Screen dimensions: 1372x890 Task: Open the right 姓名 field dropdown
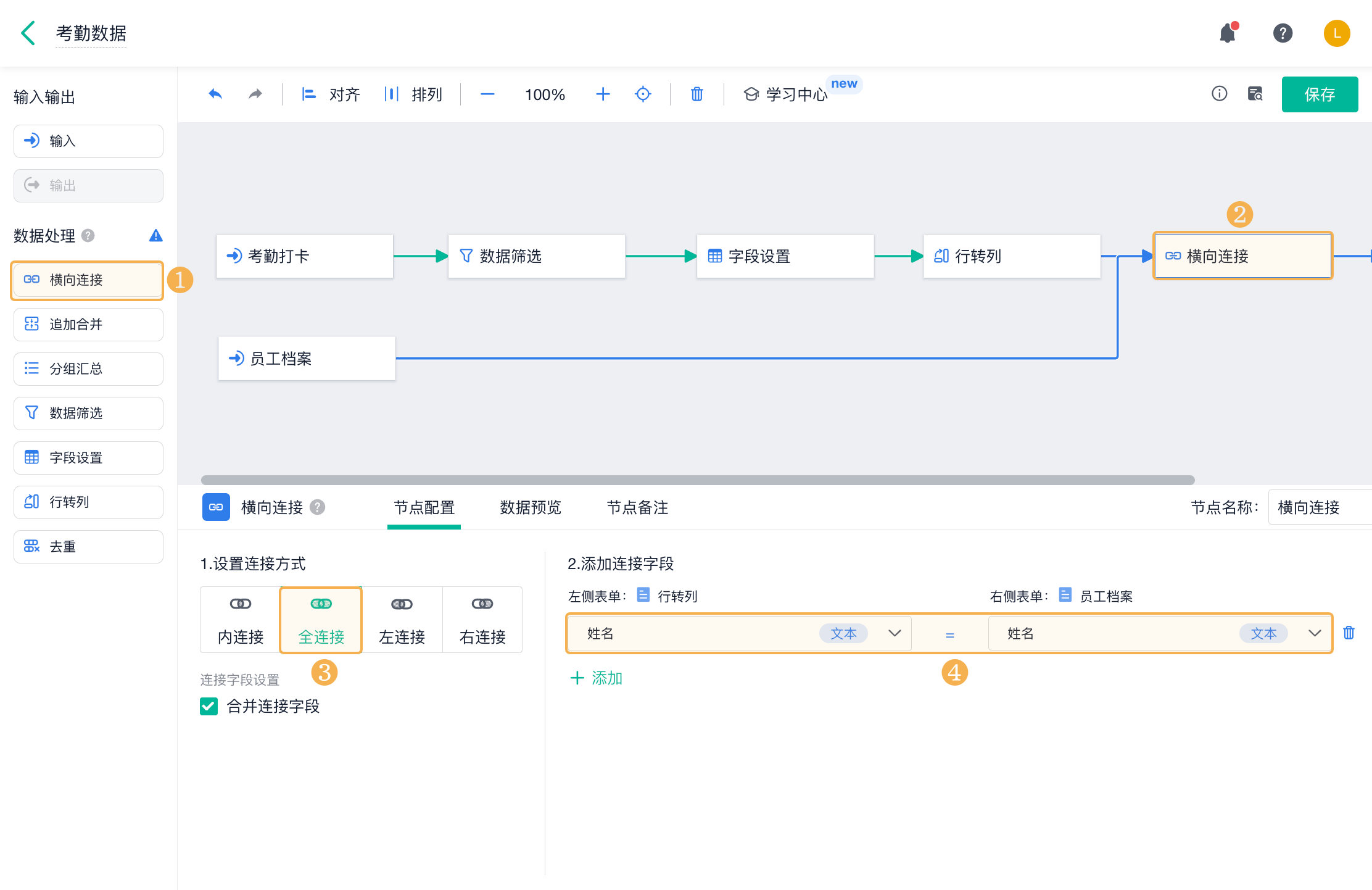click(1159, 634)
